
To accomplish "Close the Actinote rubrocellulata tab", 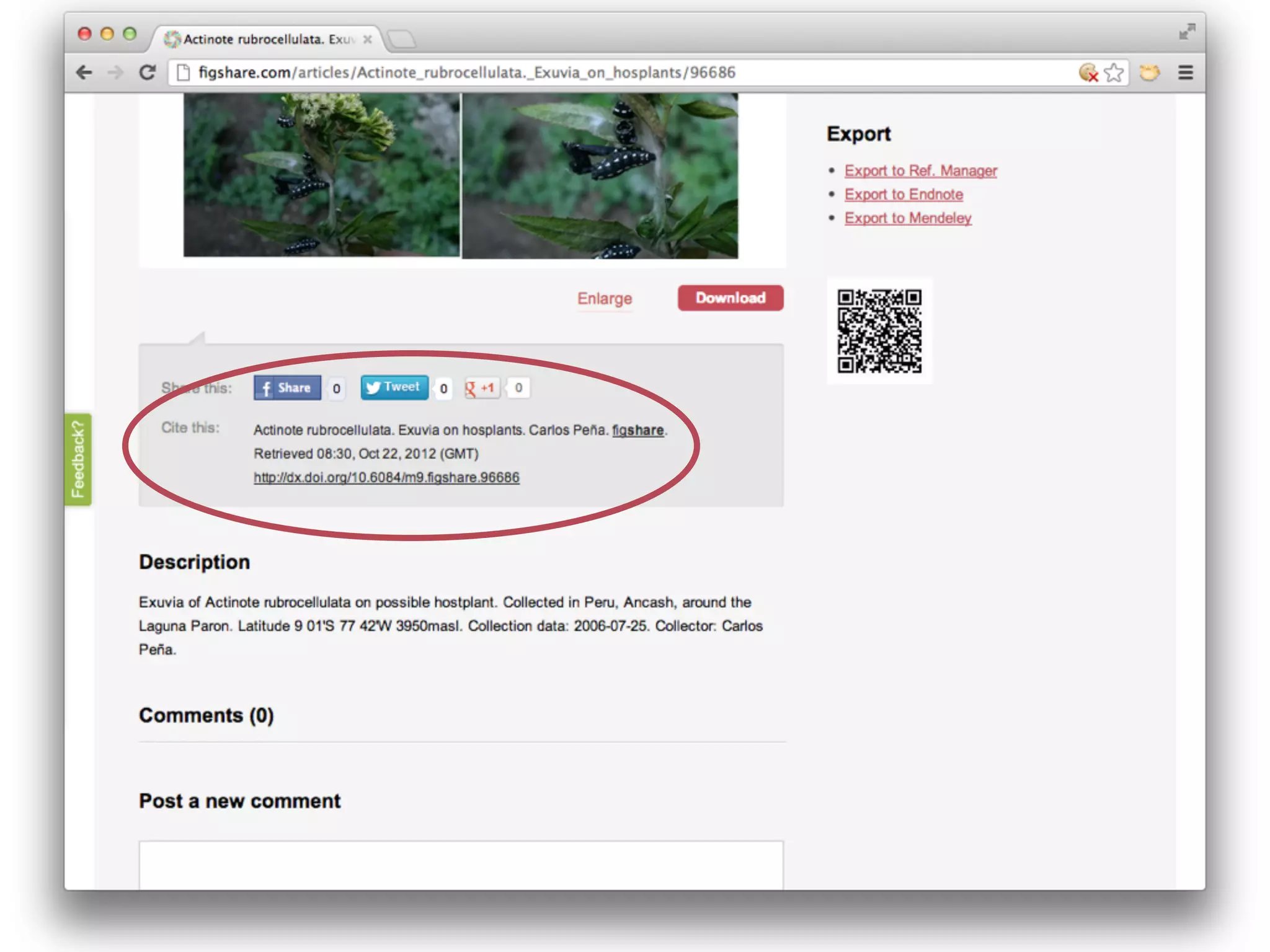I will [368, 39].
